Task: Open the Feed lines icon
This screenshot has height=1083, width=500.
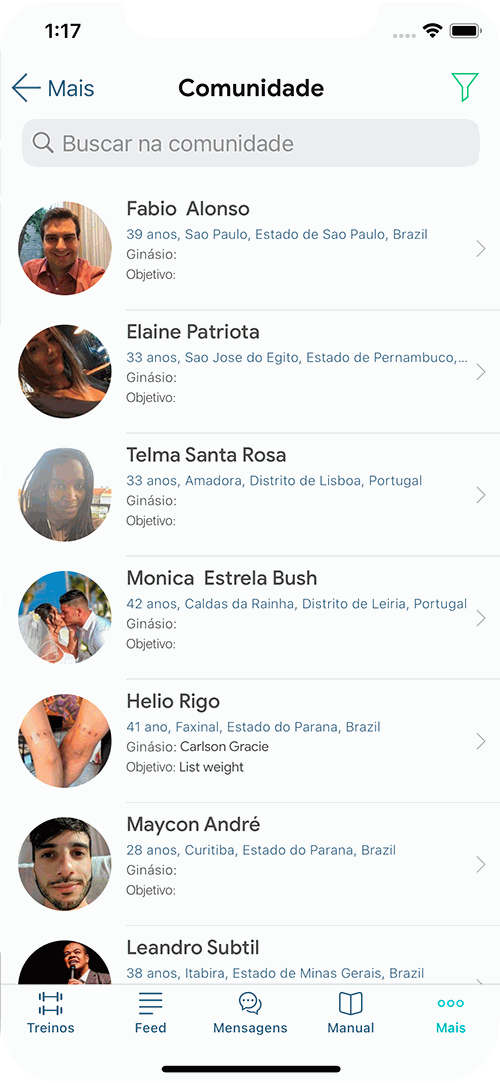Action: pyautogui.click(x=151, y=1003)
